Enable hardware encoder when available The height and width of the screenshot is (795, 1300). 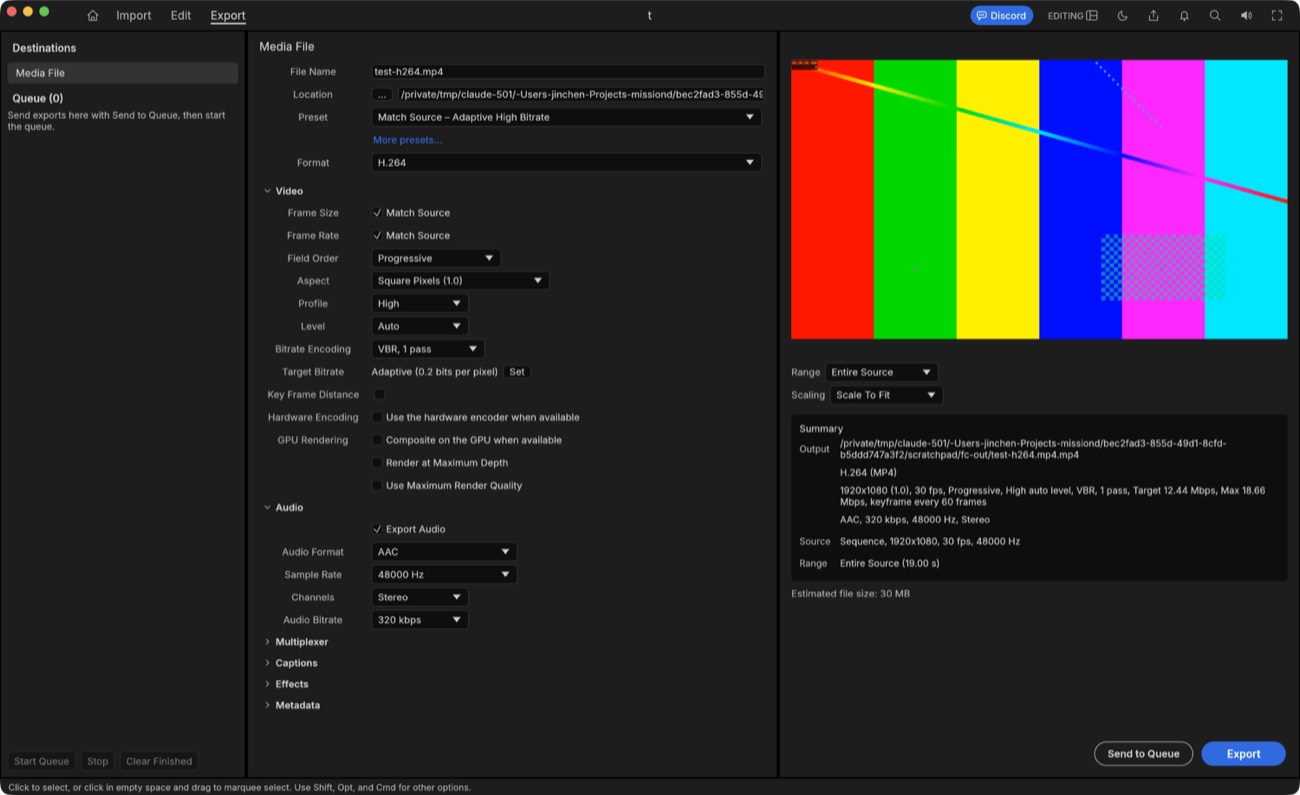tap(377, 417)
